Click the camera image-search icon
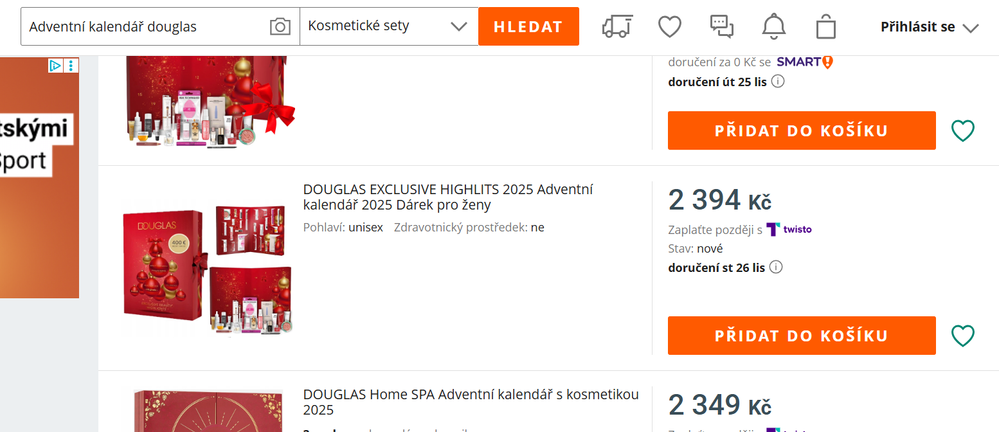Screen dimensions: 999x432 pos(280,27)
